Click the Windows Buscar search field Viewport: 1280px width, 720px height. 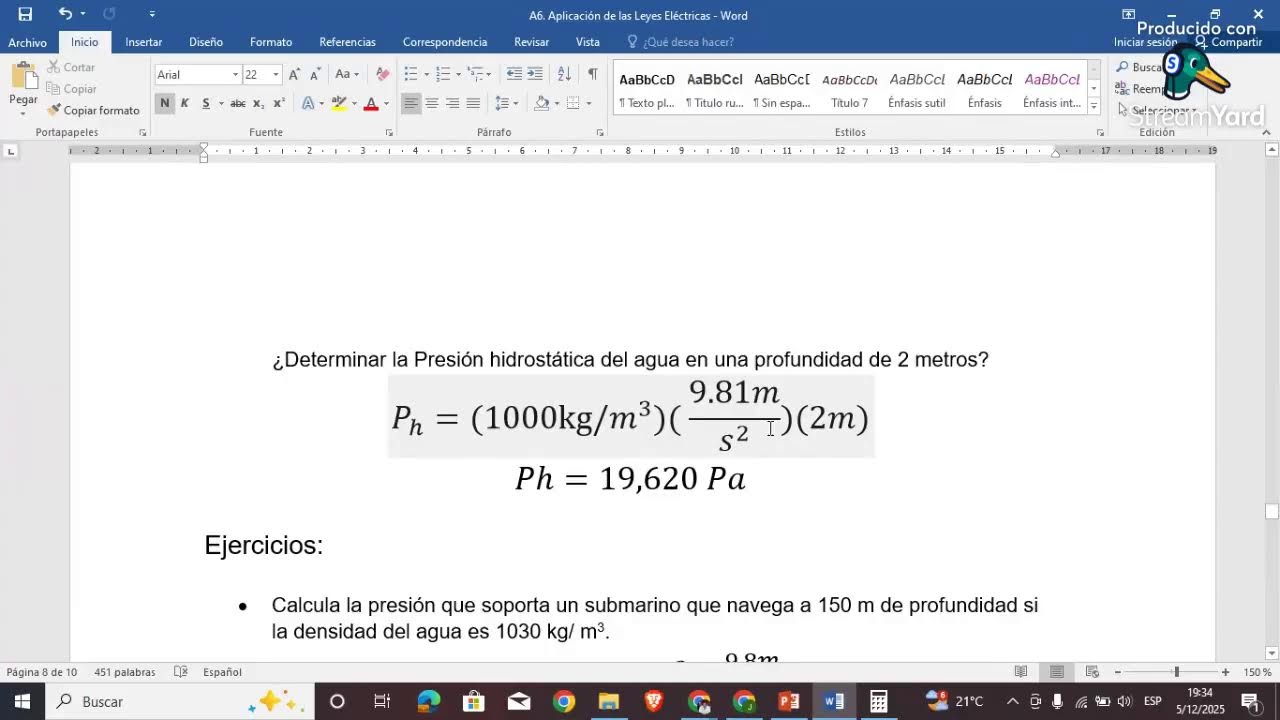click(x=178, y=701)
